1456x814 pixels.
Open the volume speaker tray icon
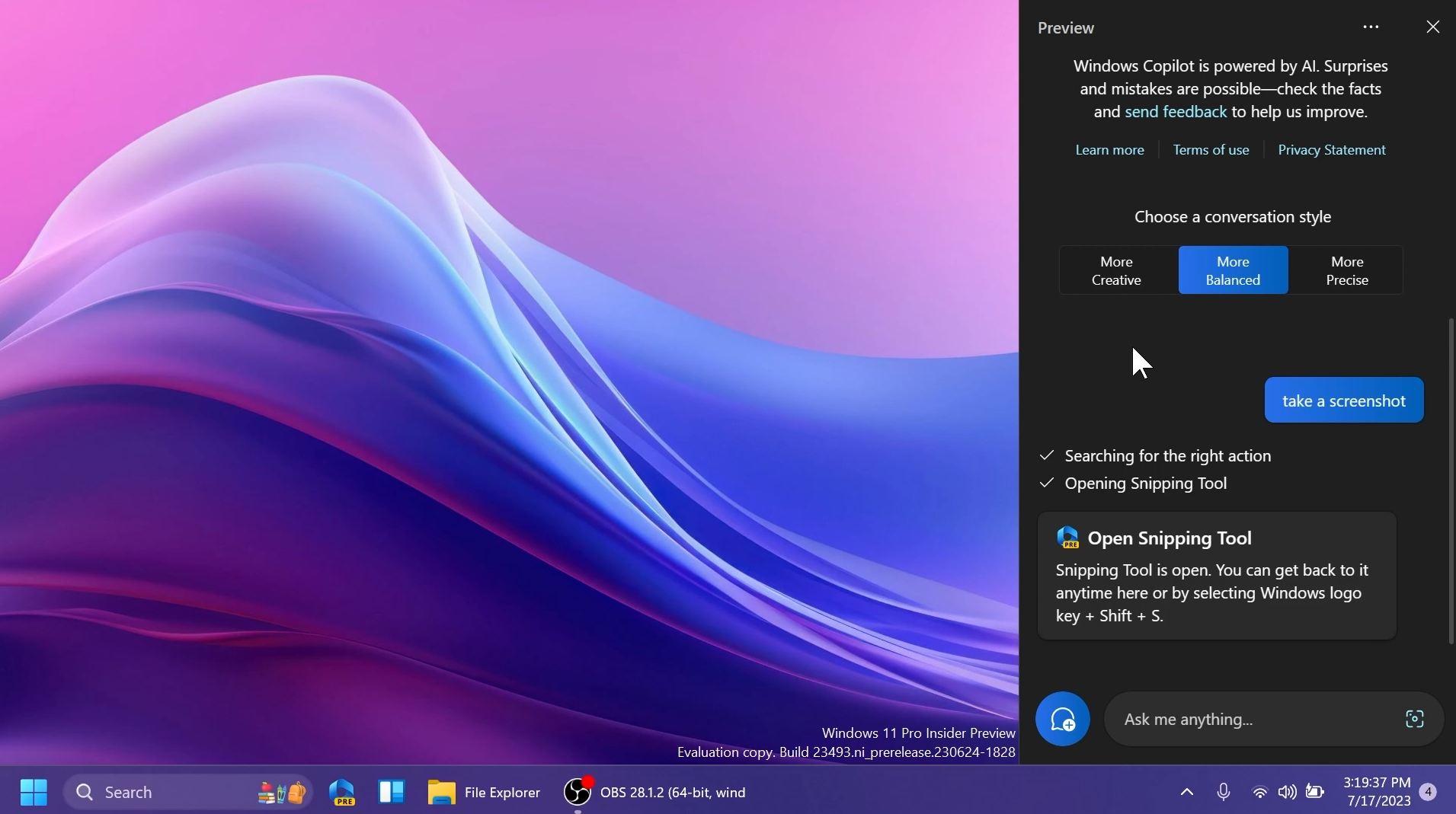pyautogui.click(x=1287, y=792)
